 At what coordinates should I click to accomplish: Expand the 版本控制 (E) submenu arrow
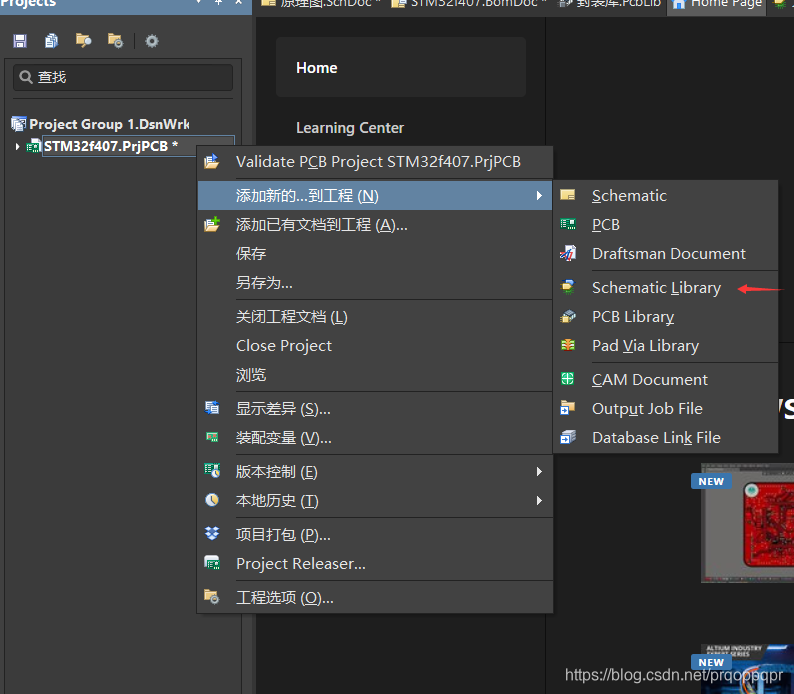pos(540,472)
